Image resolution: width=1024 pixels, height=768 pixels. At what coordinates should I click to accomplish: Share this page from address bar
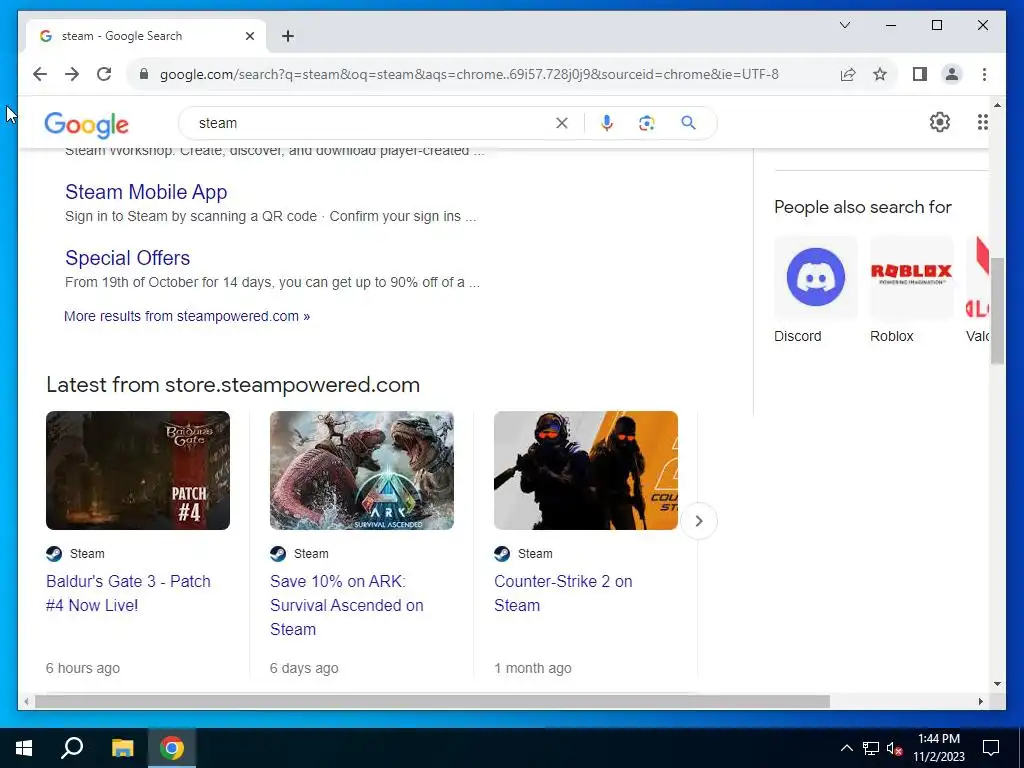[848, 74]
